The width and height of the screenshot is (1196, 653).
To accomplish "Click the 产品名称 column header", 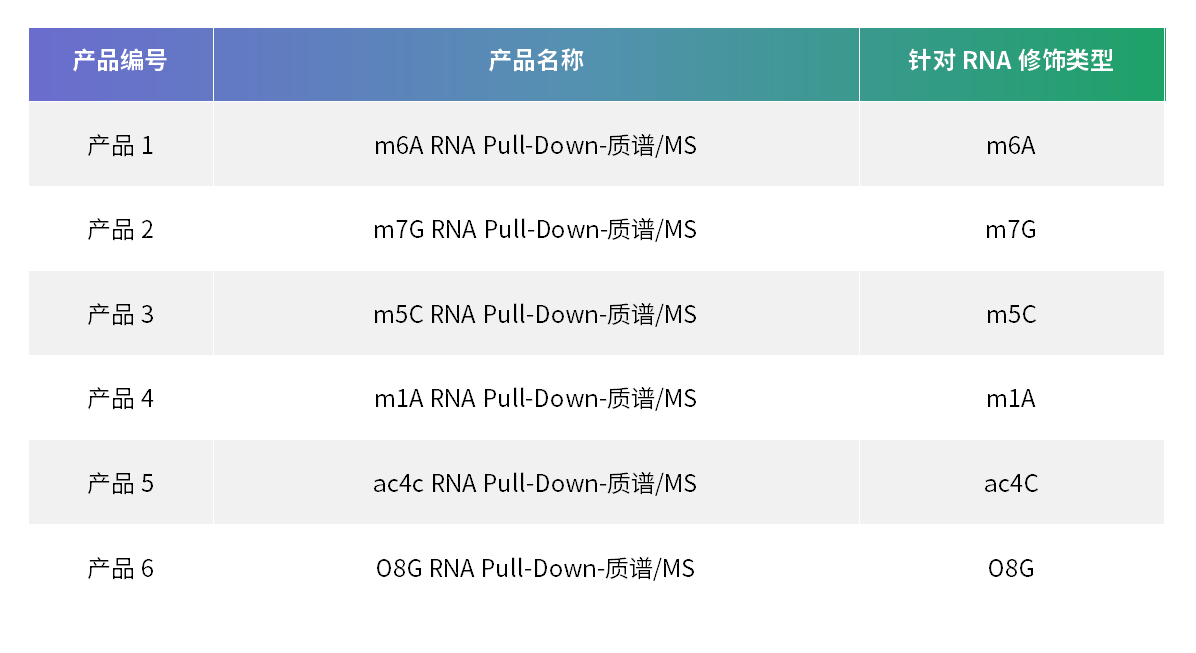I will (535, 61).
